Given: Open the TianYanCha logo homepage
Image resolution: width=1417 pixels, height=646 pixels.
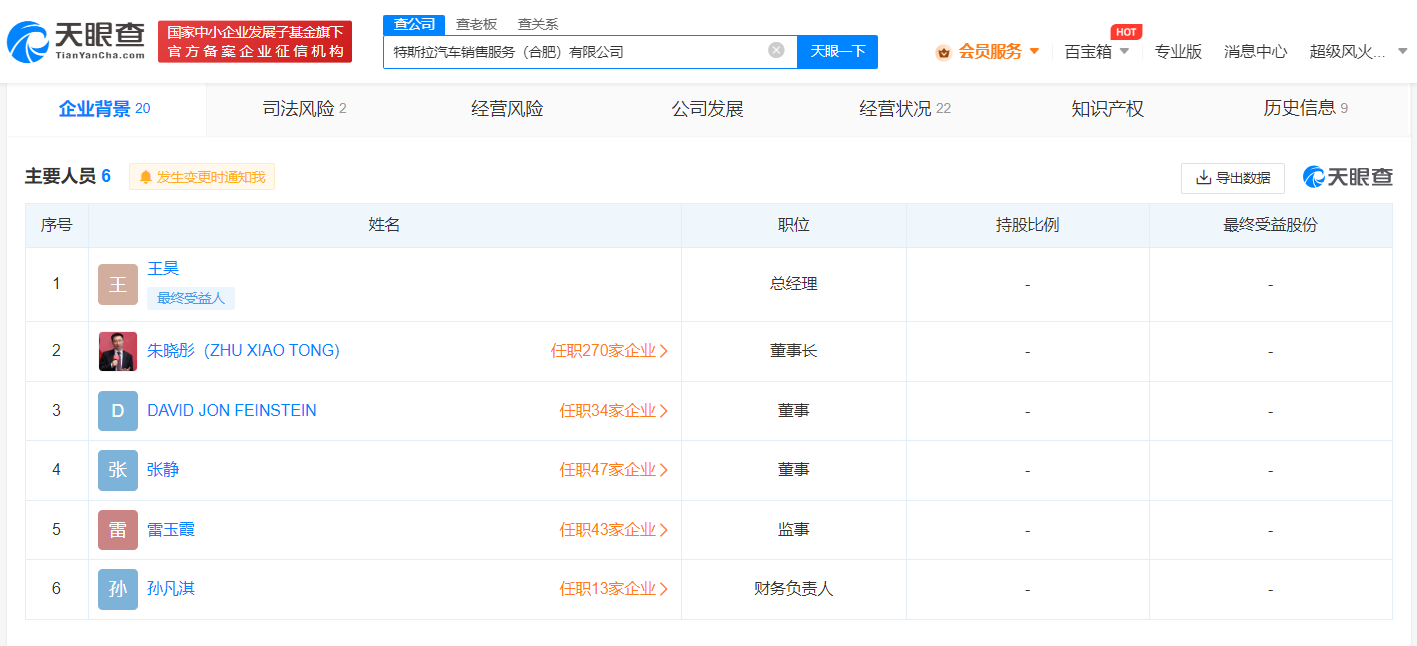Looking at the screenshot, I should tap(76, 42).
